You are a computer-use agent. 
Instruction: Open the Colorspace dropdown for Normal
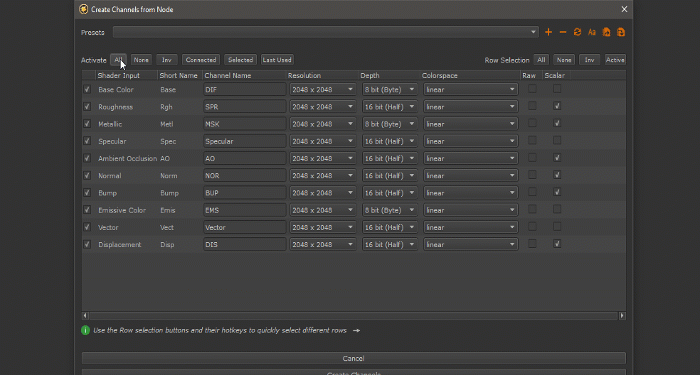click(471, 175)
